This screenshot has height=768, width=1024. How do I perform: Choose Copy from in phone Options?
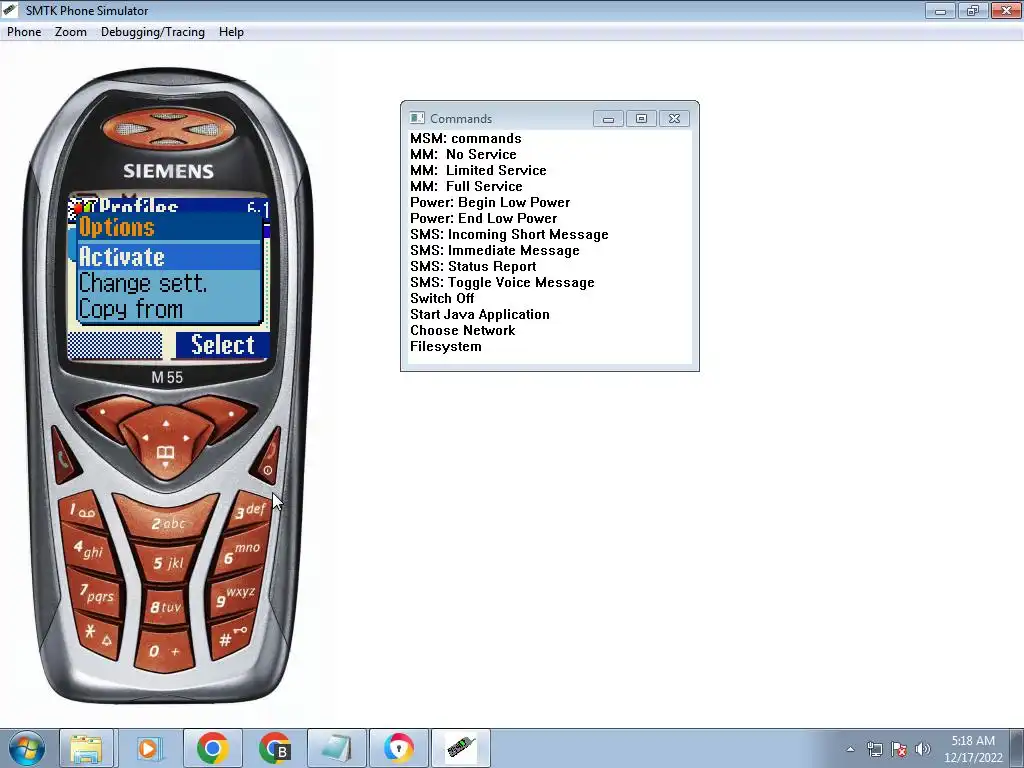pos(169,309)
